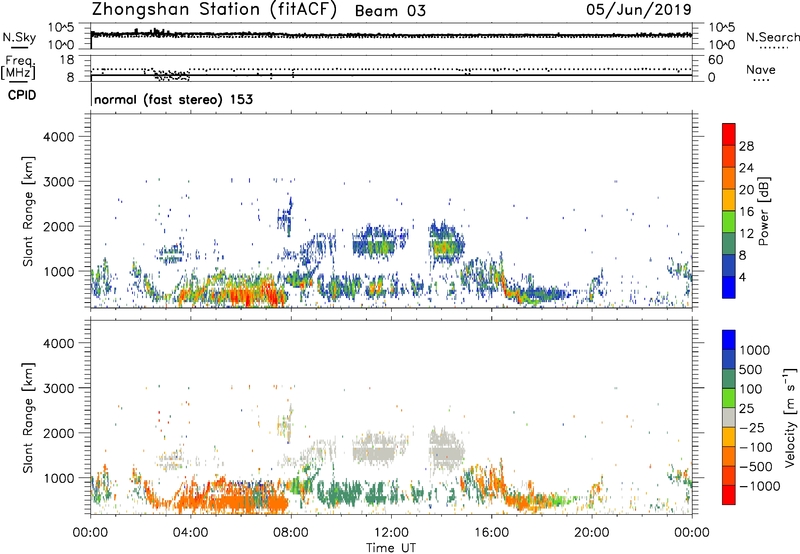
Task: Pick the yellow 16–20 dB power colorbar segment
Action: click(729, 199)
